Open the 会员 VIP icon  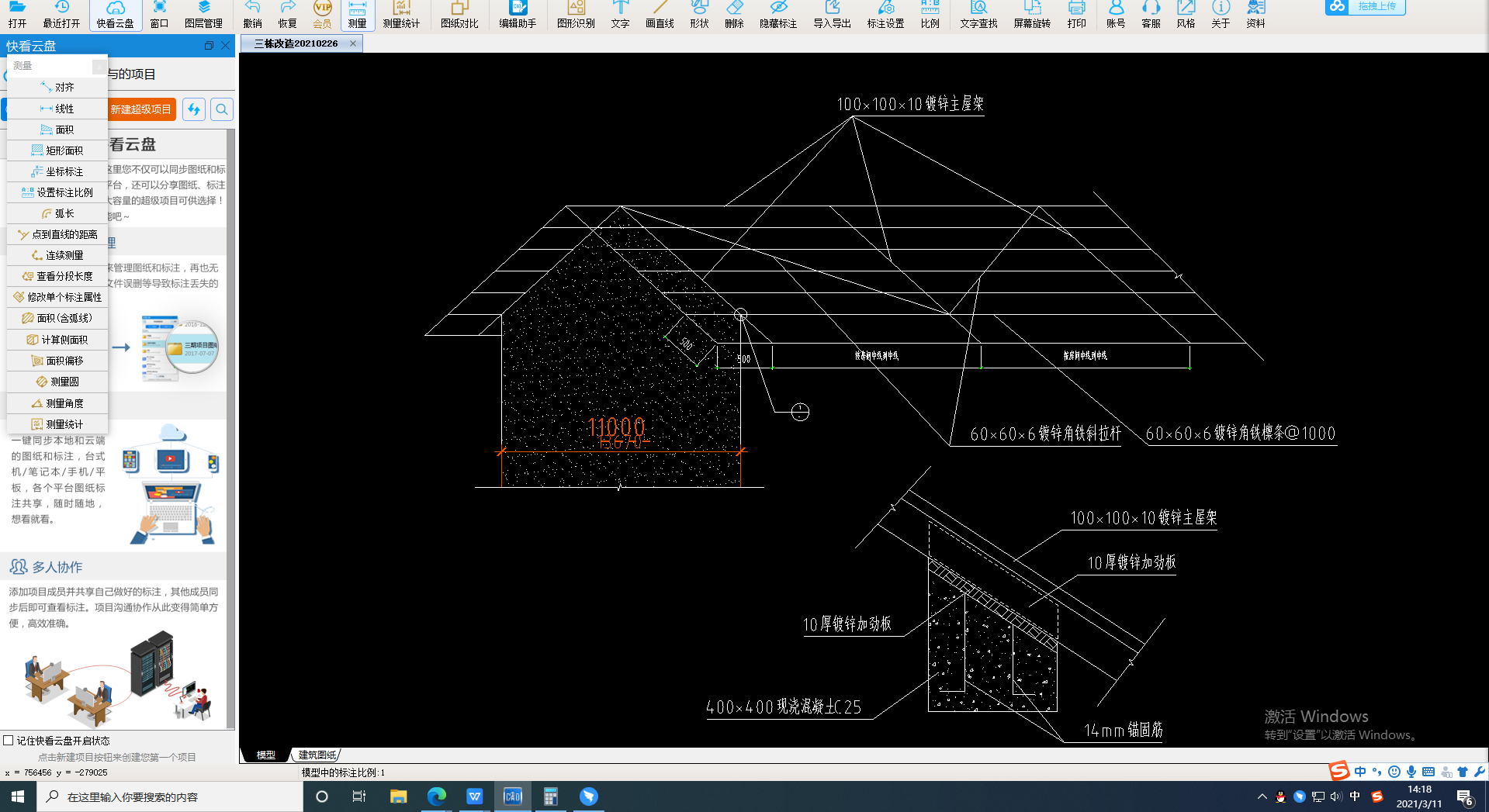click(x=322, y=15)
